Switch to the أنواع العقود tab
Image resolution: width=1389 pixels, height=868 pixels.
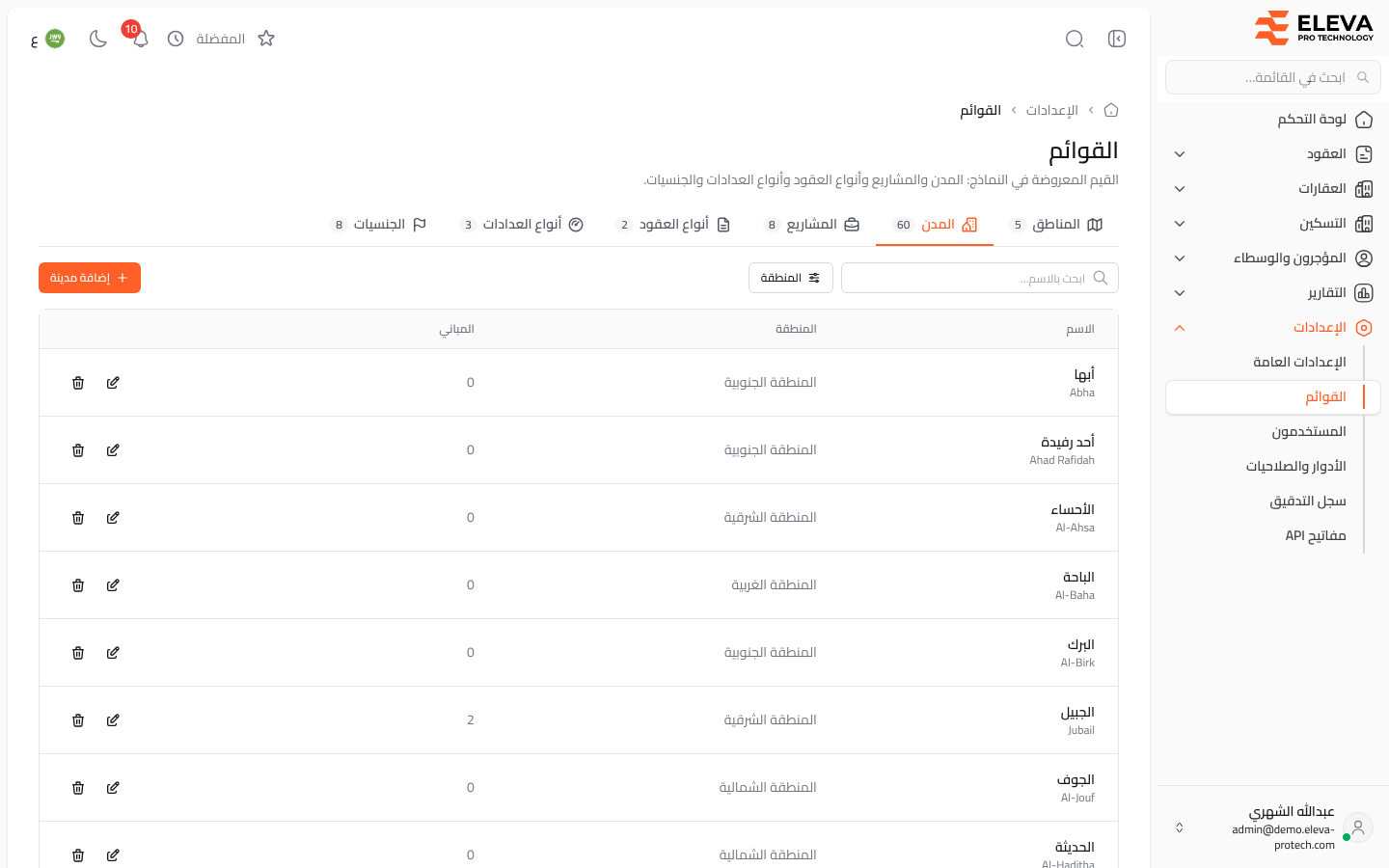coord(673,225)
